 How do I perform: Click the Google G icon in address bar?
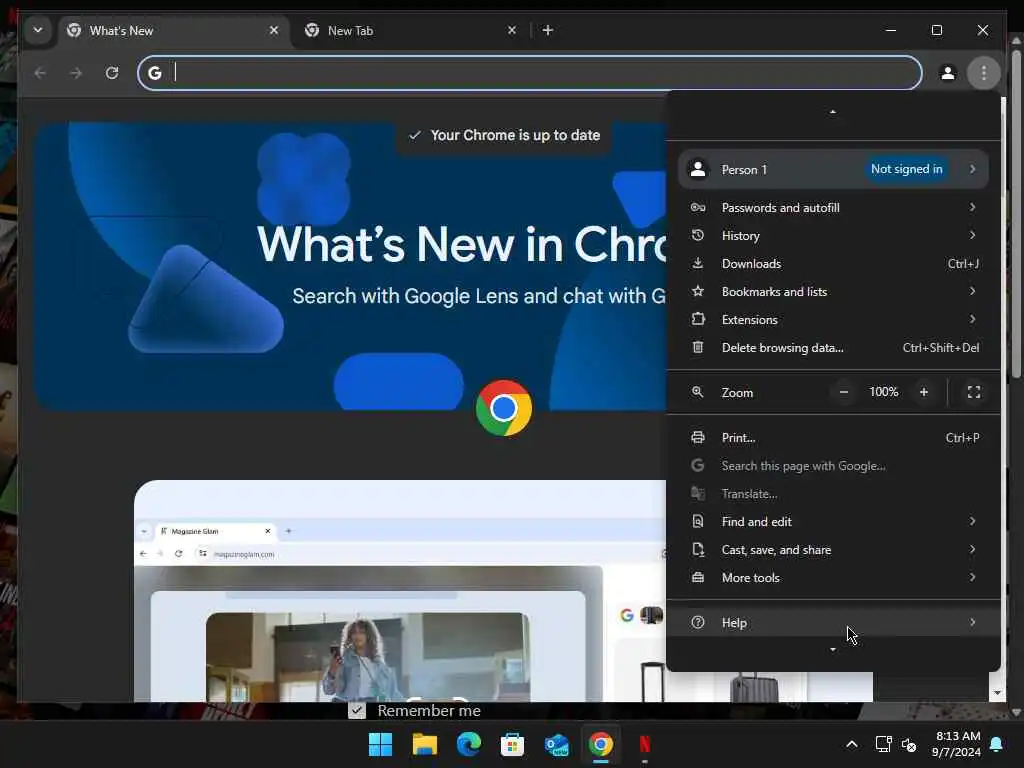click(155, 72)
